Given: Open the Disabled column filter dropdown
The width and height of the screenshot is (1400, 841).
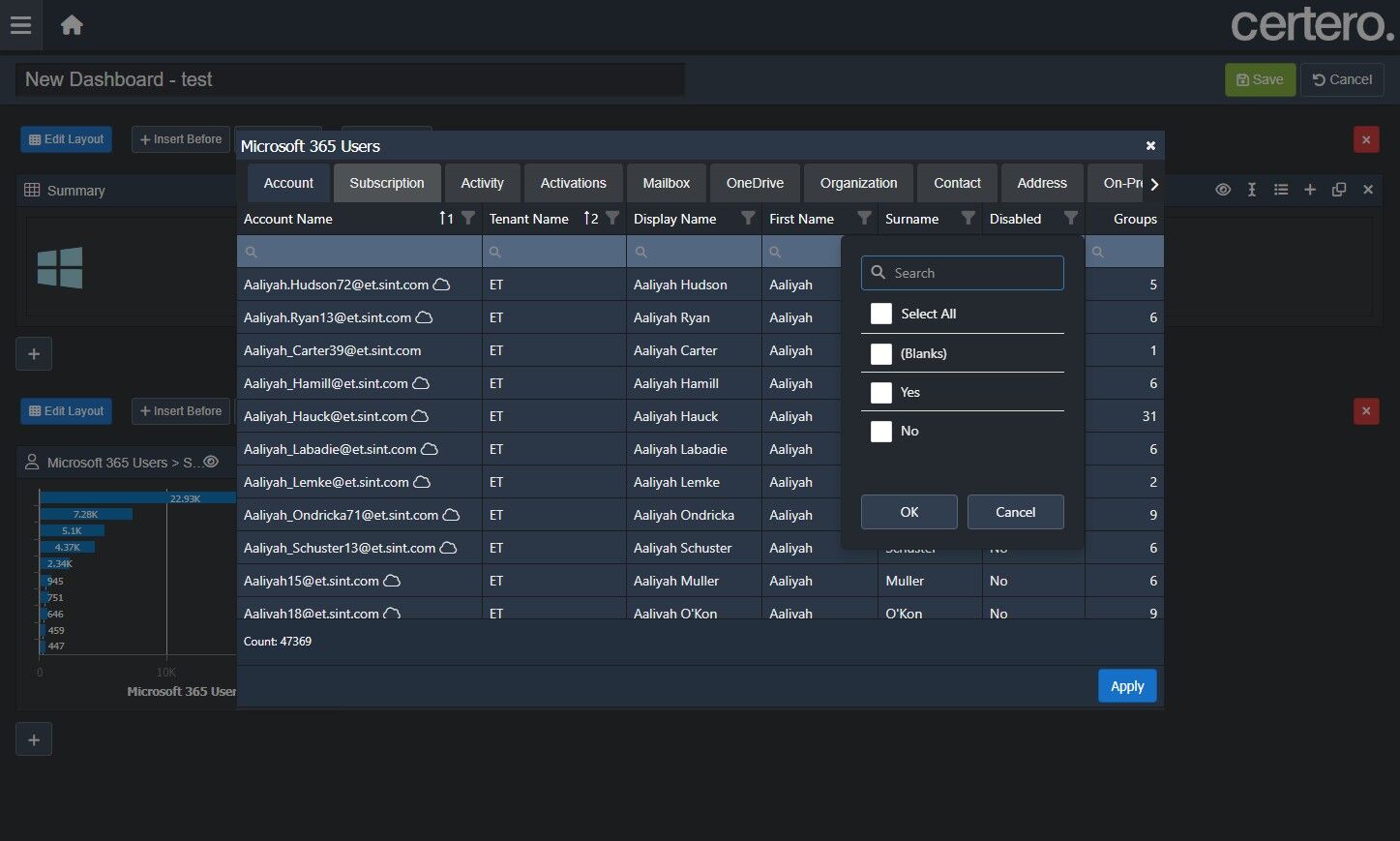Looking at the screenshot, I should click(x=1070, y=219).
